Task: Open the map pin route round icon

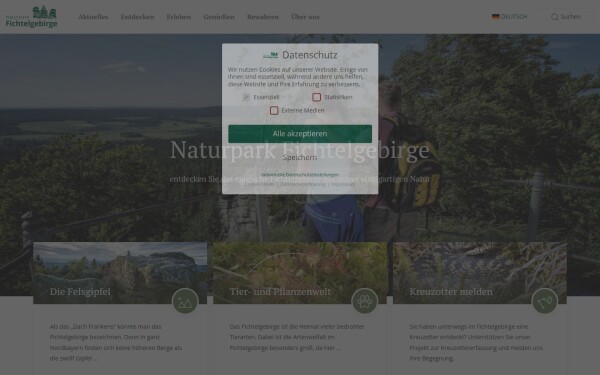Action: (545, 301)
